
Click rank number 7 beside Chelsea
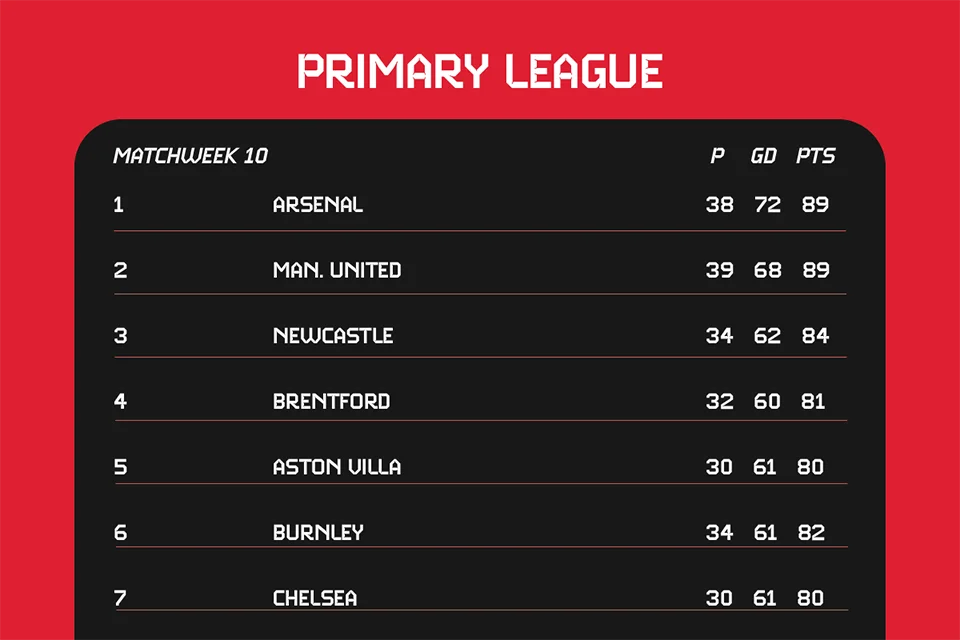pyautogui.click(x=120, y=599)
